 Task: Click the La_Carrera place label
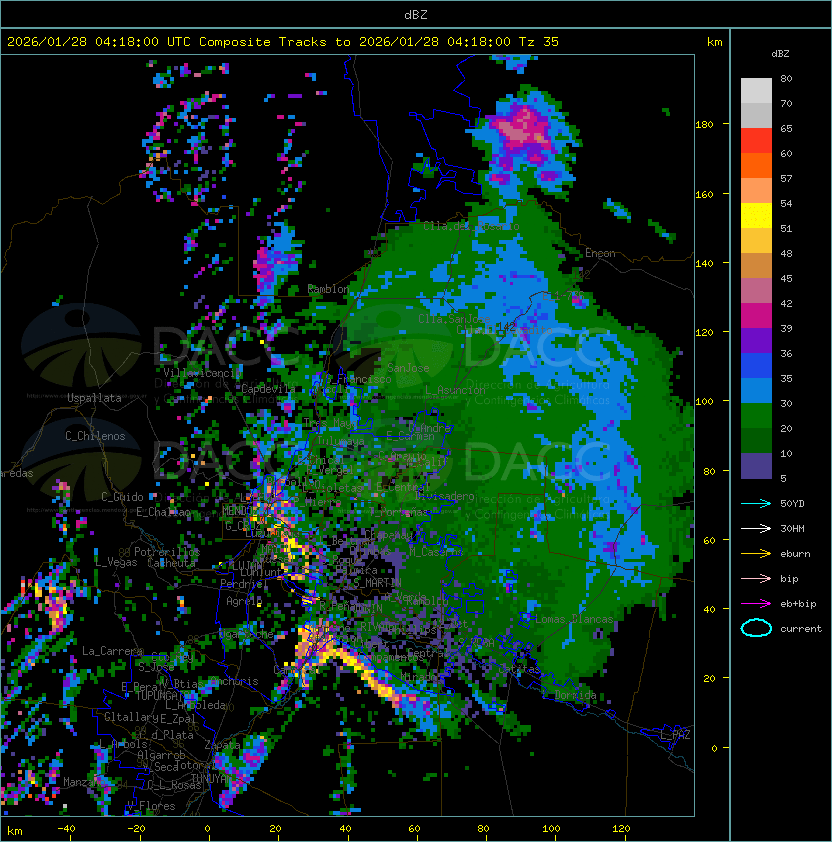click(x=113, y=651)
